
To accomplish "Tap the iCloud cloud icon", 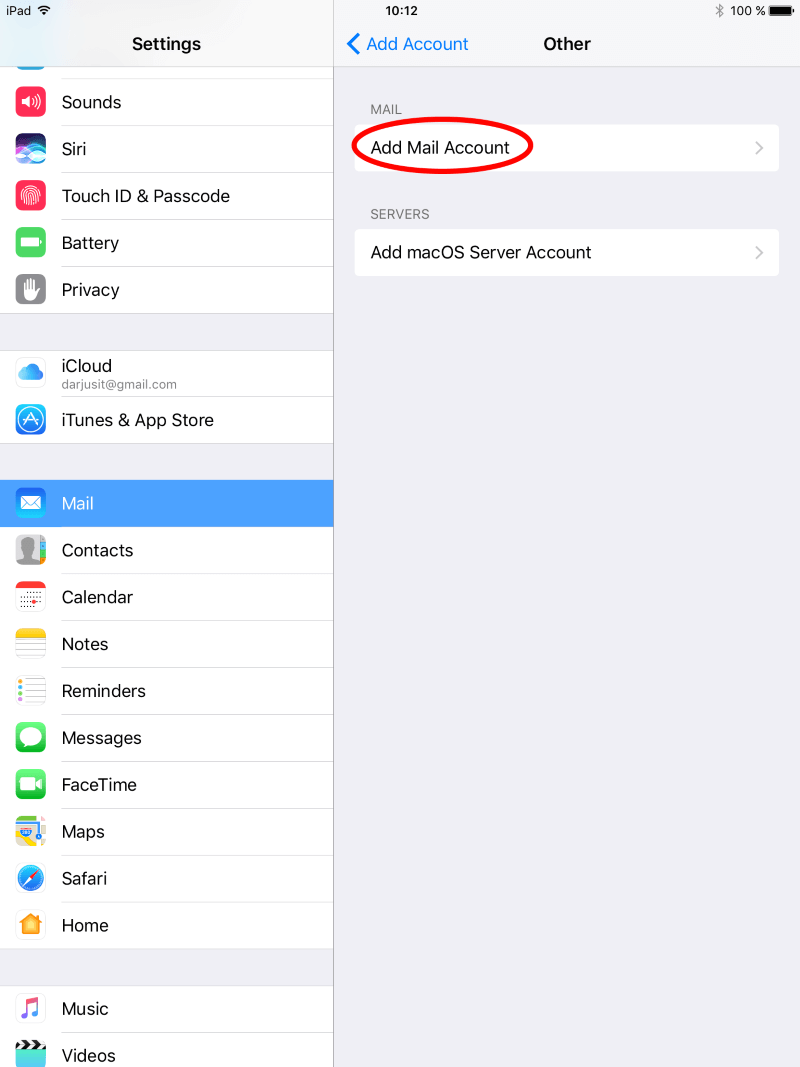I will (31, 373).
